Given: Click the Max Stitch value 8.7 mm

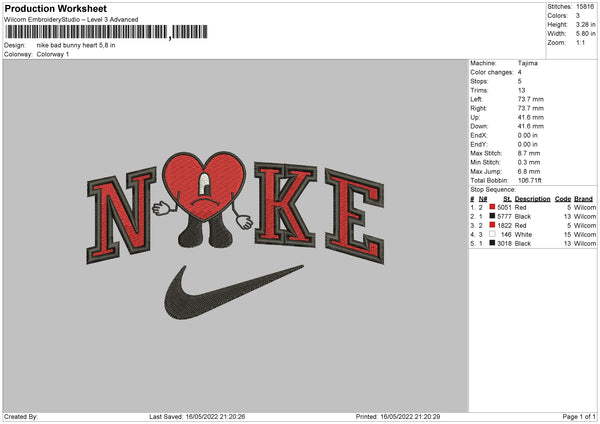Looking at the screenshot, I should point(529,153).
